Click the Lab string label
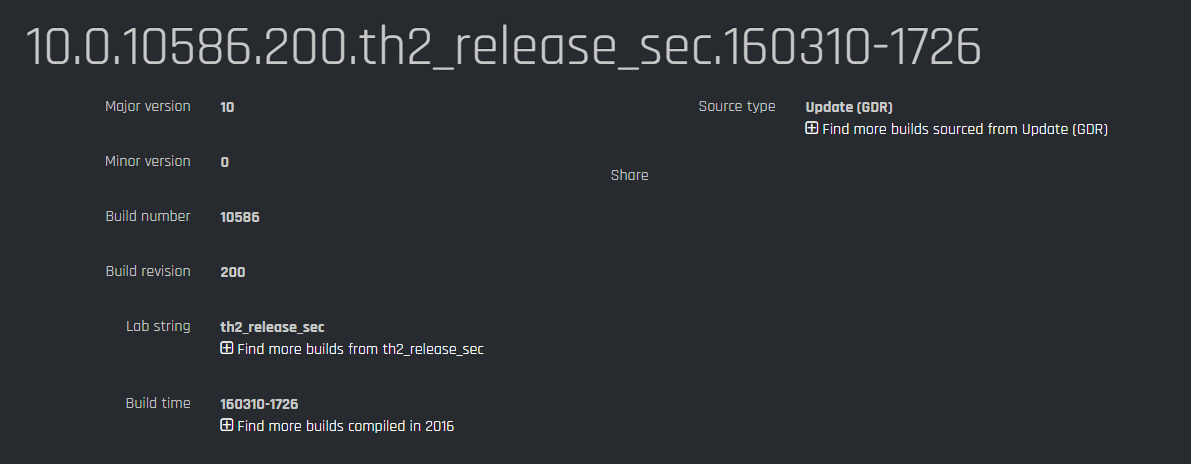The image size is (1191, 464). 158,326
